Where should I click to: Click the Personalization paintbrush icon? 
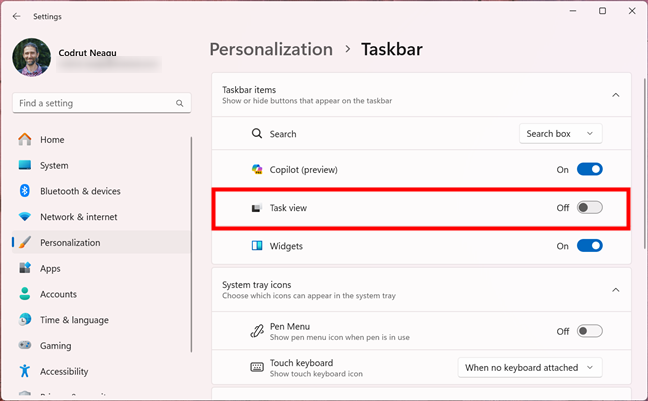pyautogui.click(x=25, y=242)
